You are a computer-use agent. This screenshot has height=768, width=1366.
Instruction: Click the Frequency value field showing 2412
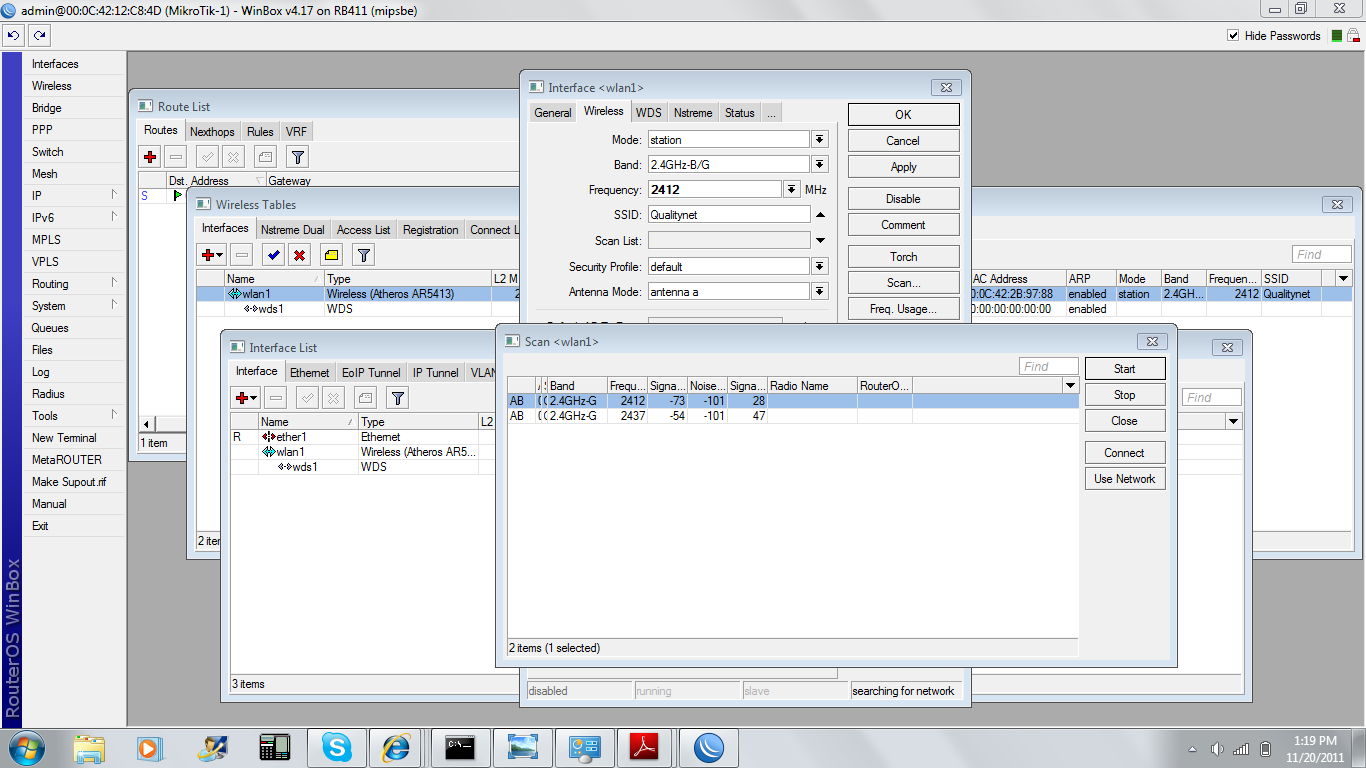715,189
